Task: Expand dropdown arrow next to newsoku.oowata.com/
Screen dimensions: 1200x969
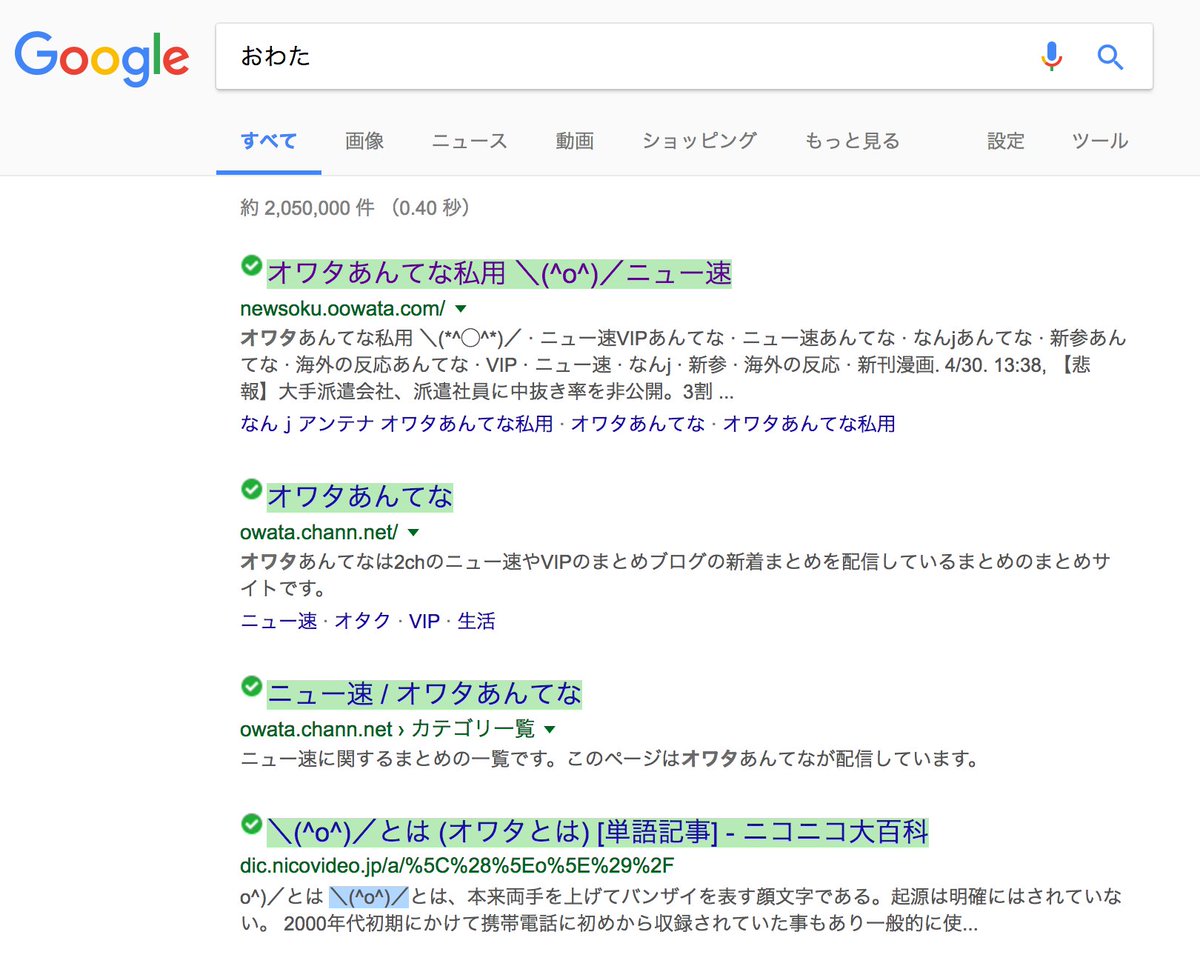Action: 460,308
